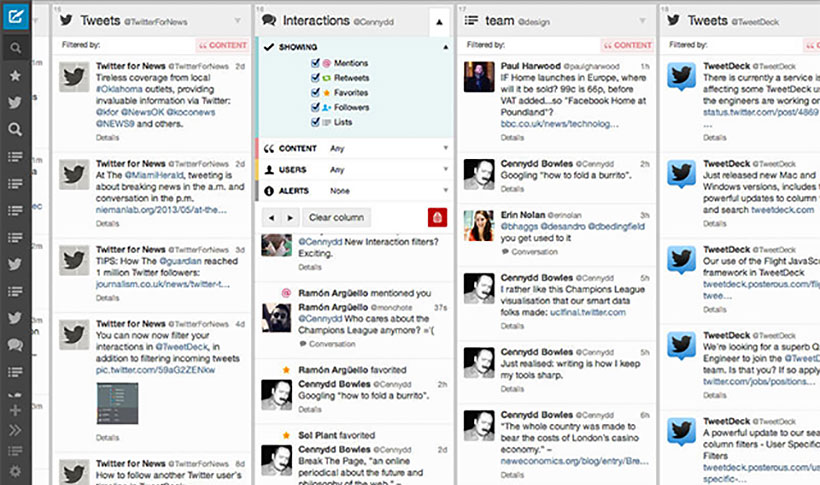Click the CONTENT filter tag in @TwitterForNews column
Image resolution: width=820 pixels, height=485 pixels.
pyautogui.click(x=223, y=46)
